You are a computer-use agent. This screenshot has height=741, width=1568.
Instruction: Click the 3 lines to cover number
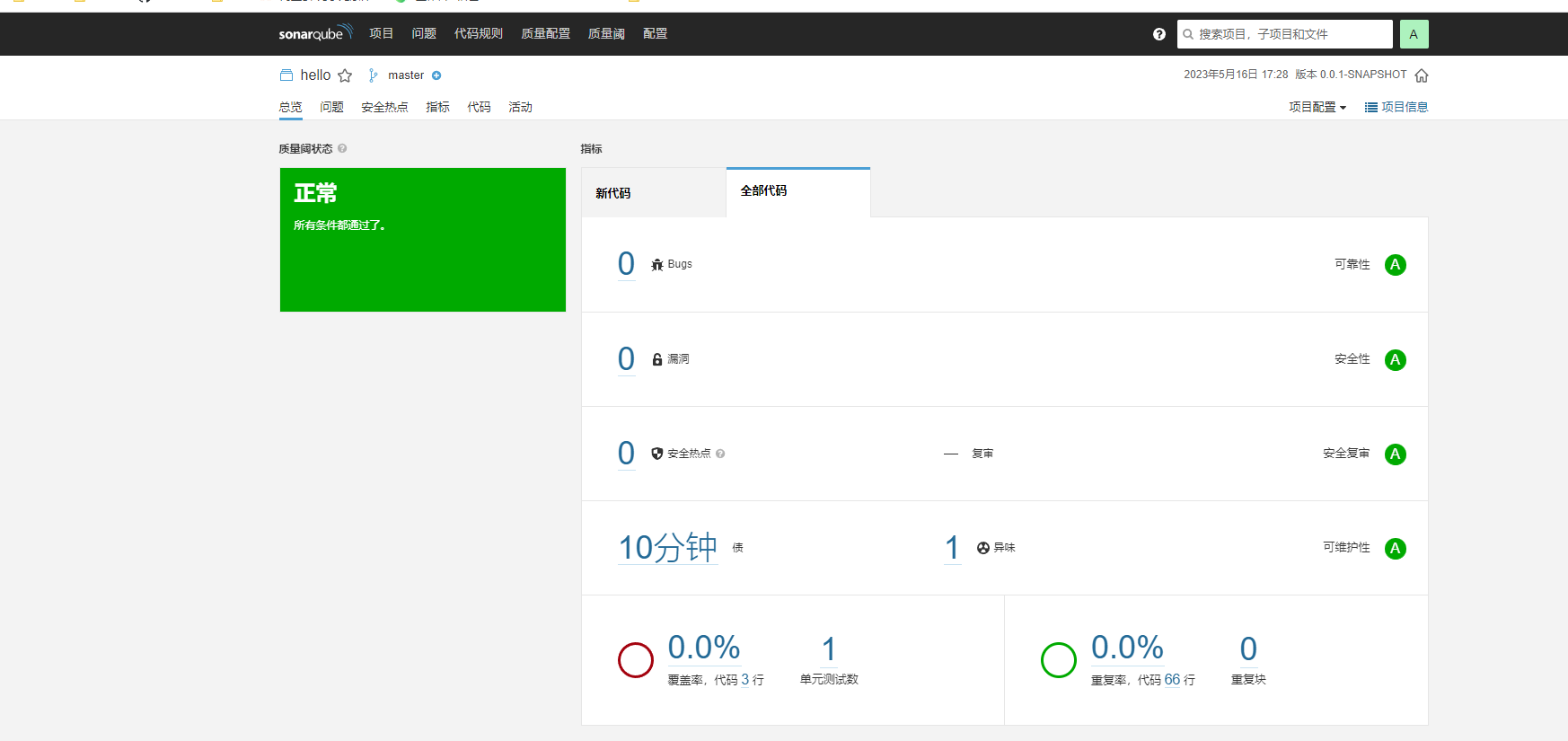[744, 680]
